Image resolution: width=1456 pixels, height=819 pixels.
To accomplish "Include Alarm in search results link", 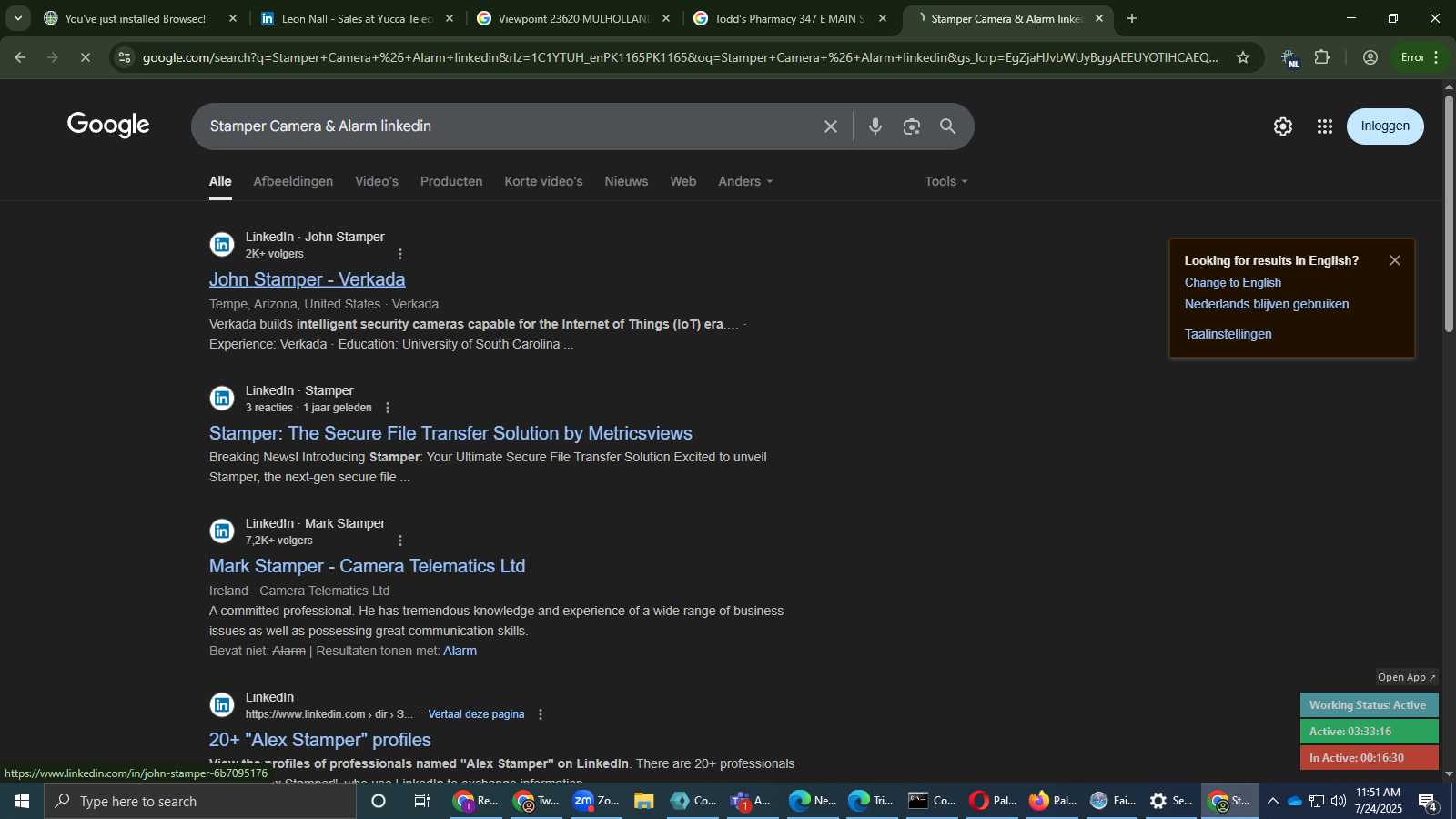I will (x=460, y=651).
